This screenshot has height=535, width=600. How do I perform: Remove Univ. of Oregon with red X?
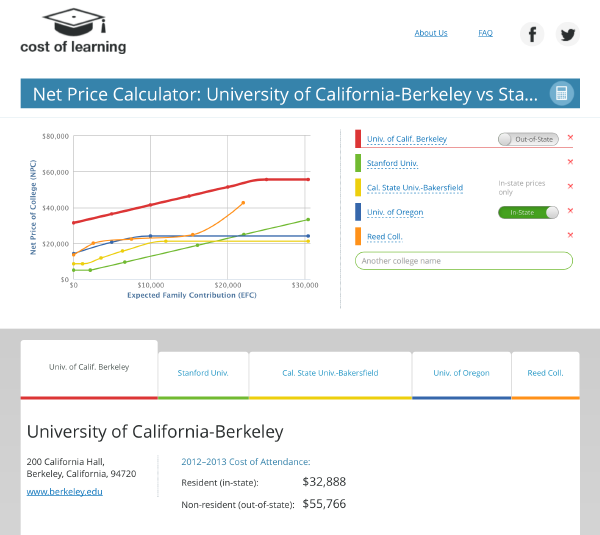point(570,211)
